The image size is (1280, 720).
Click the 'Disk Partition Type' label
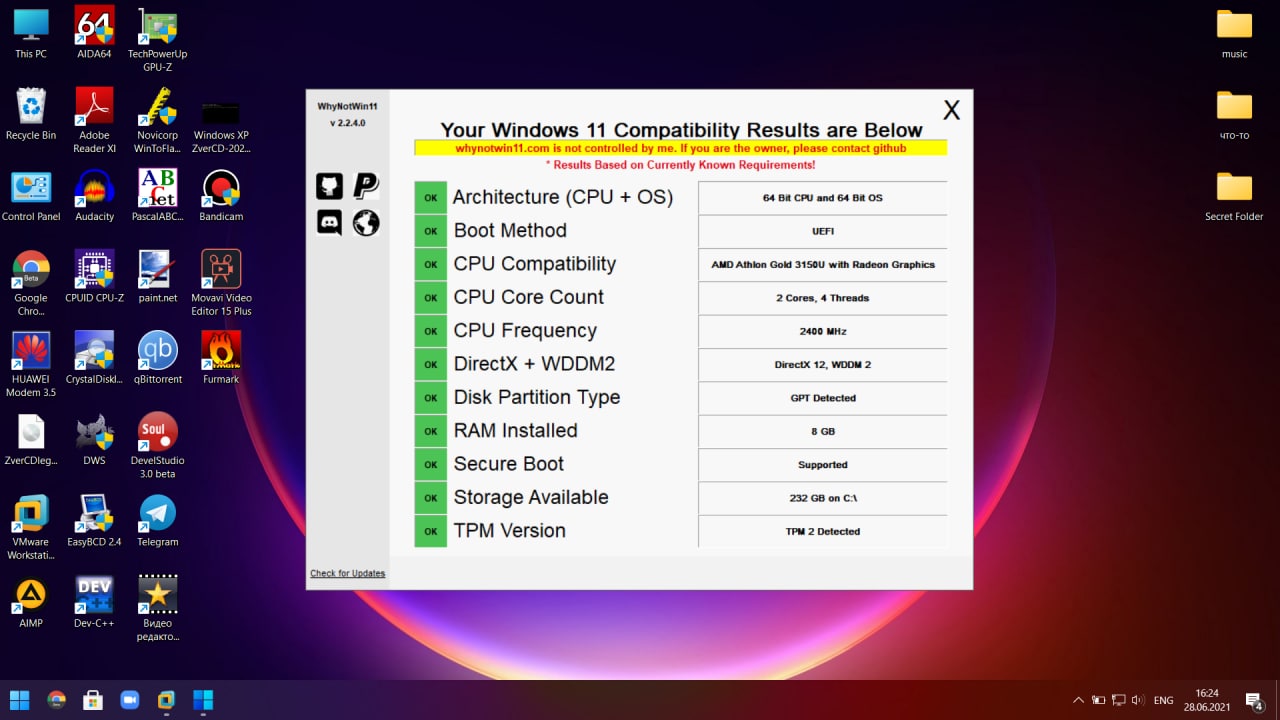(x=537, y=397)
